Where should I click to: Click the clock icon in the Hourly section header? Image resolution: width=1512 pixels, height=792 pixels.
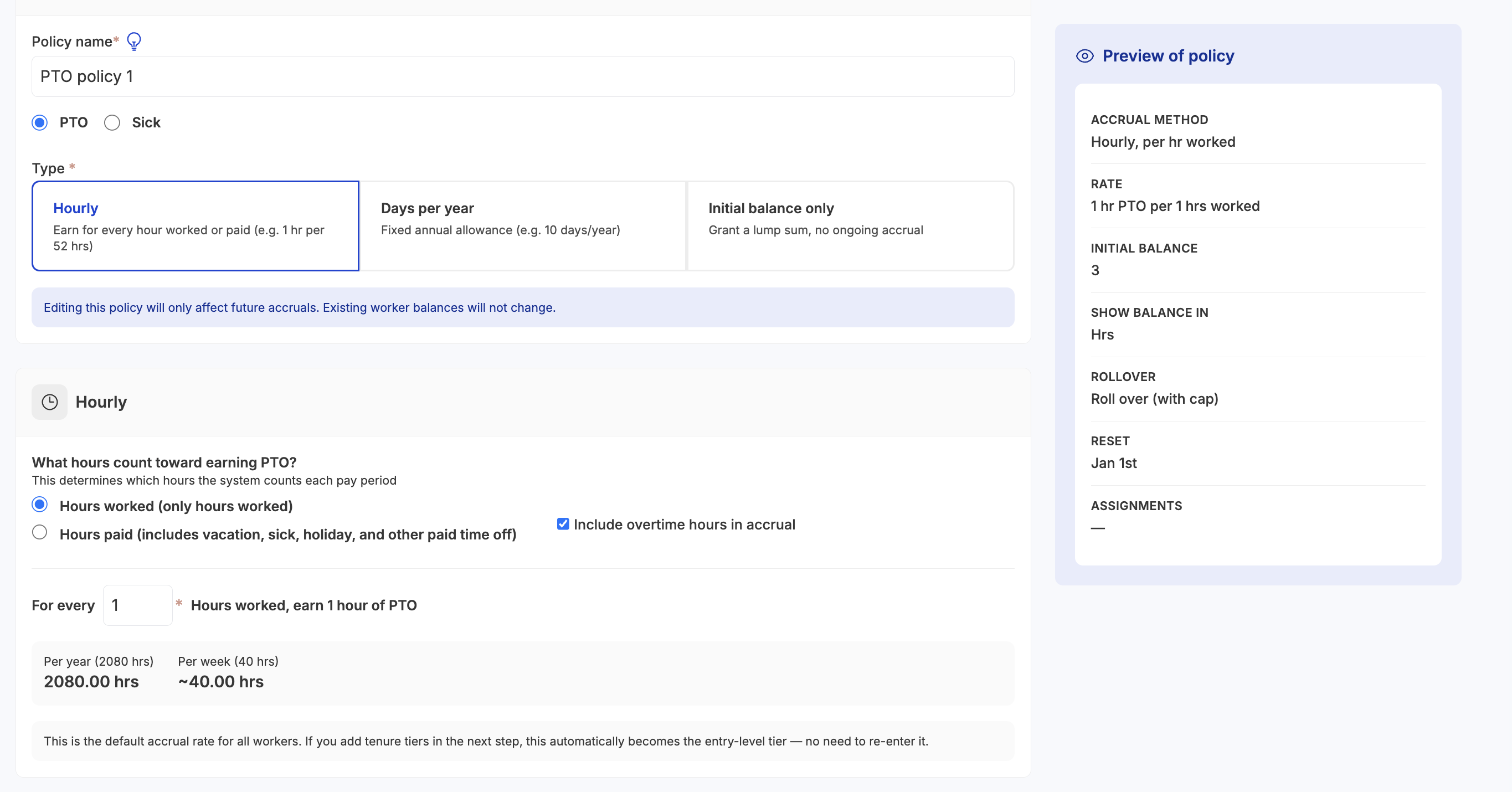(49, 402)
